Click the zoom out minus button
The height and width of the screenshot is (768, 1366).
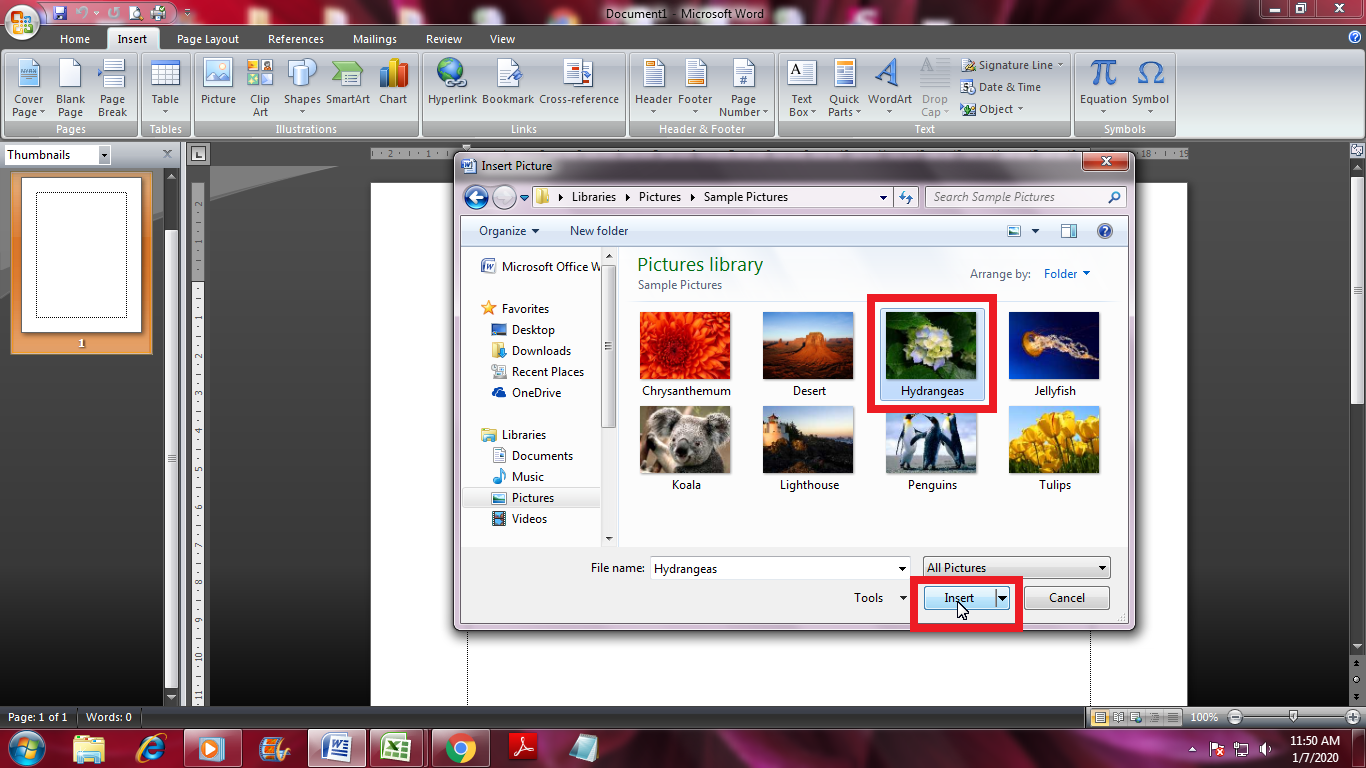click(1236, 717)
